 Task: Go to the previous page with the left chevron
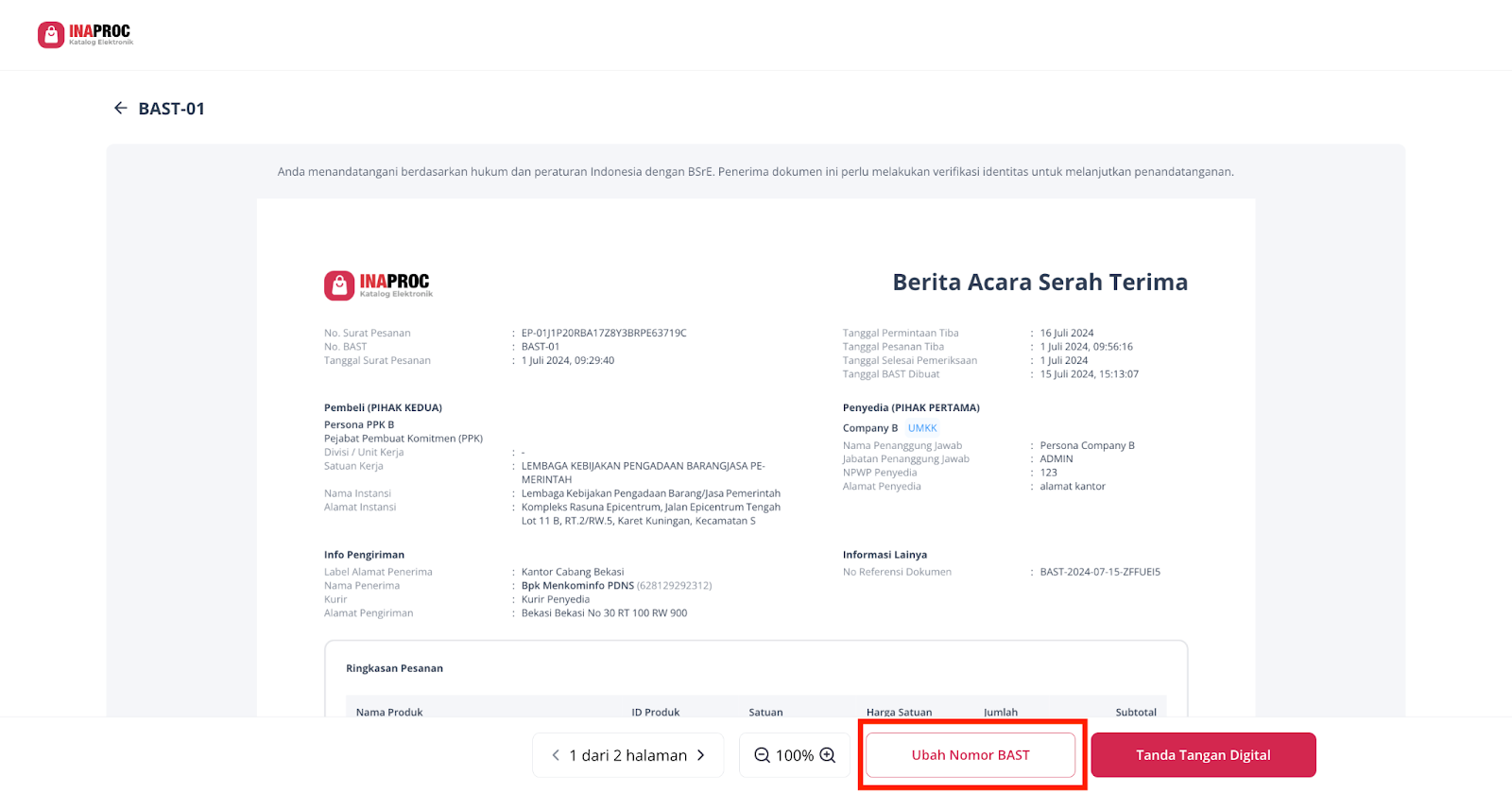click(x=556, y=755)
